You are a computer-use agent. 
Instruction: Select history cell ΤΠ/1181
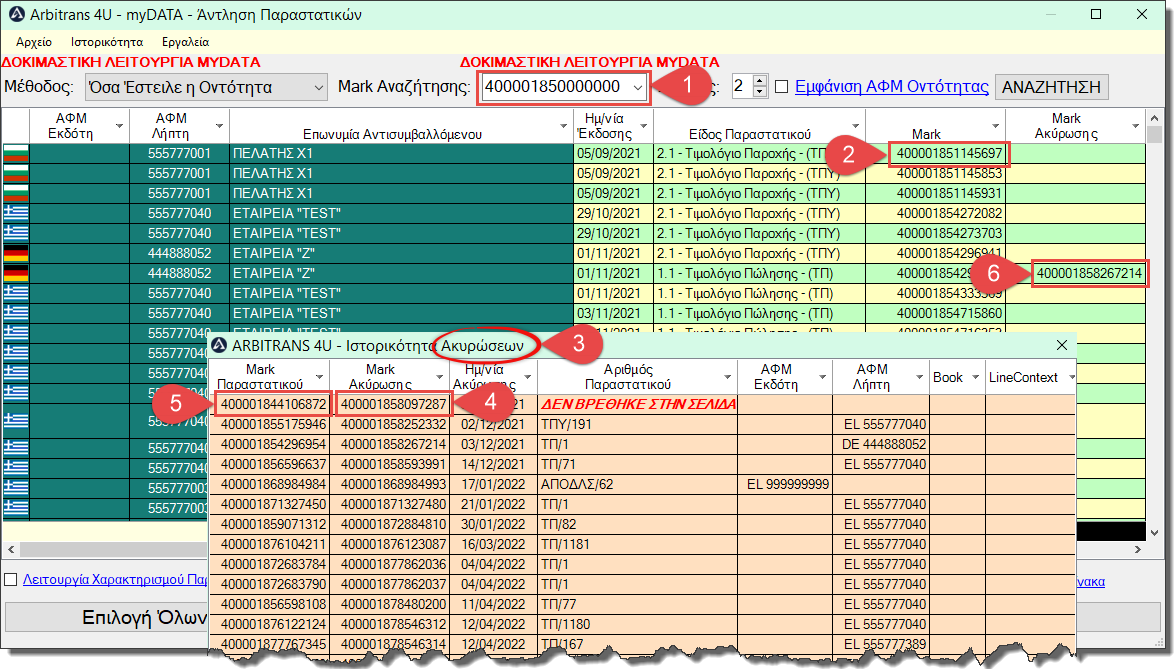coord(638,544)
